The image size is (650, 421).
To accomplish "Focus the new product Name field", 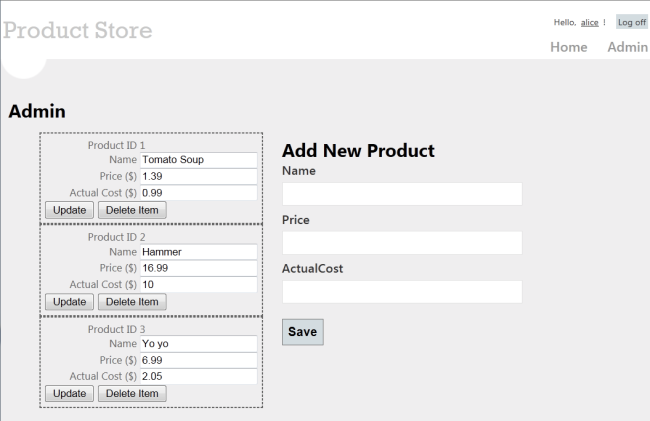I will [402, 194].
